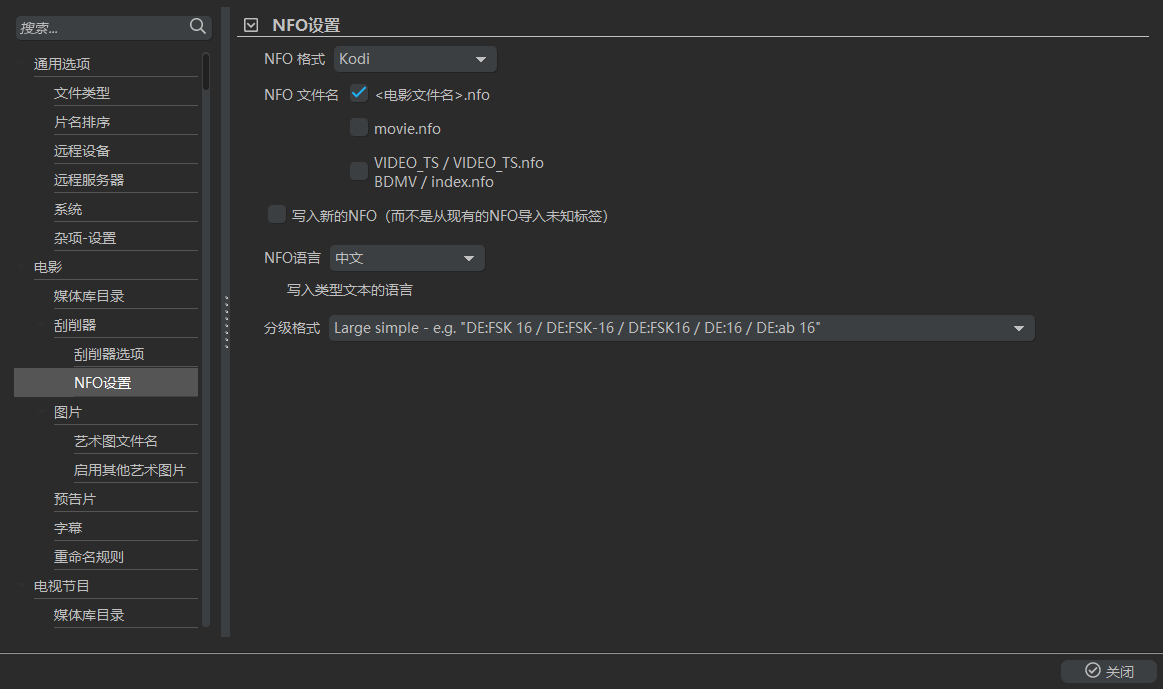Open the 远程服务器 settings page

coord(89,180)
